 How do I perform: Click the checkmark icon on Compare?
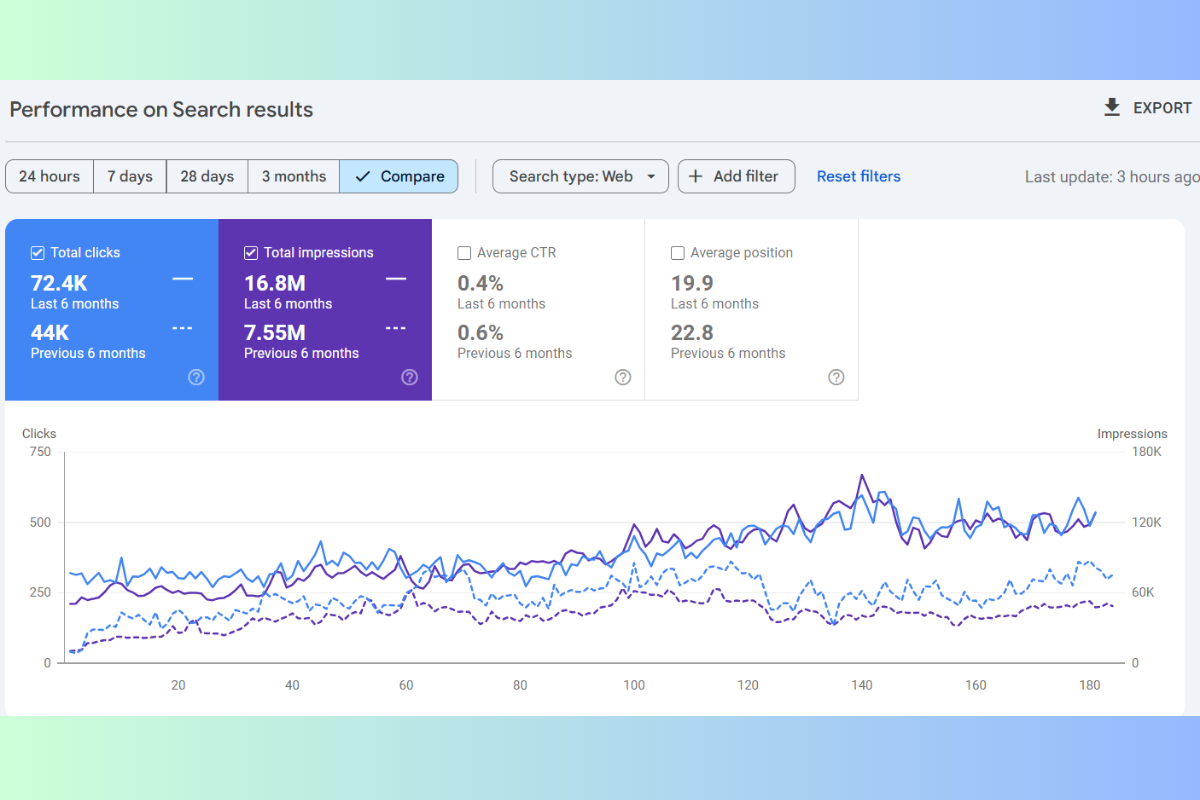pos(362,176)
